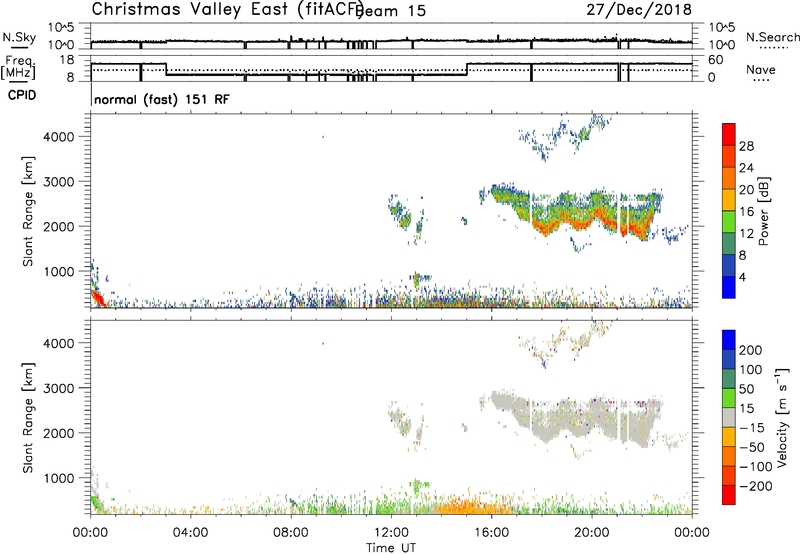Select the 'Freq. [MHz]' axis label

(18, 68)
